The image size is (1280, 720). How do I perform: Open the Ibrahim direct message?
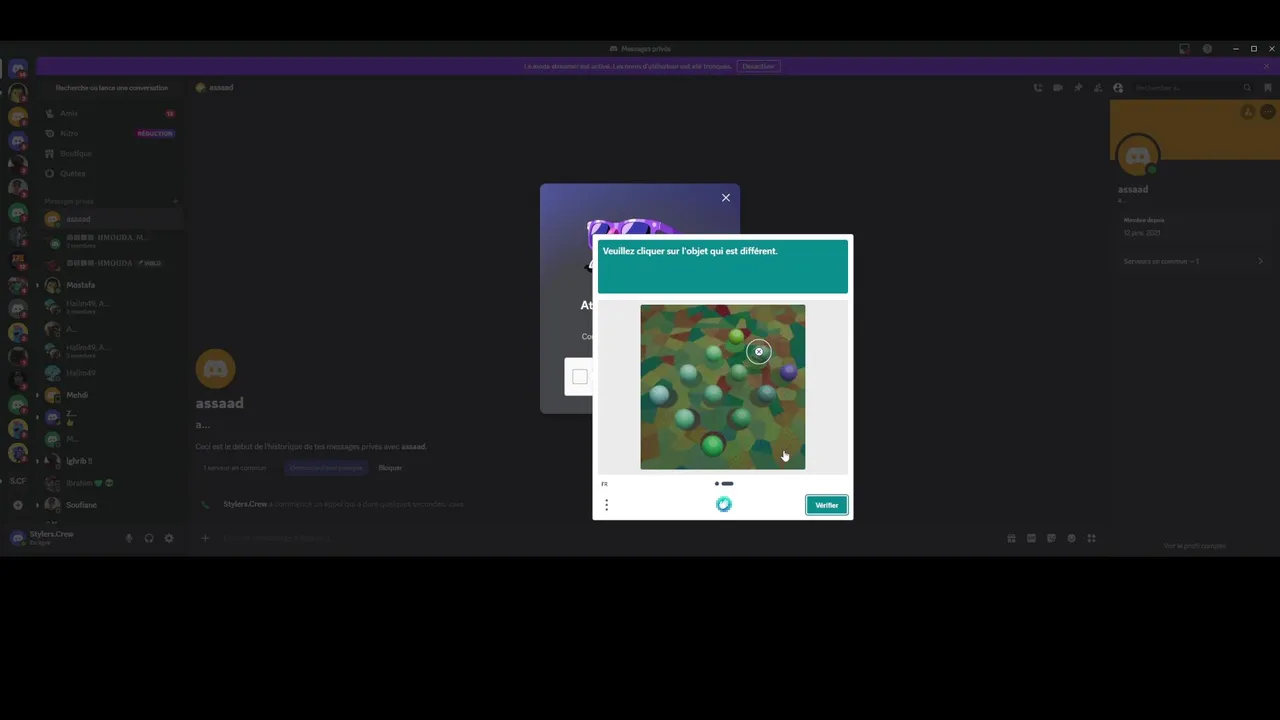(110, 483)
